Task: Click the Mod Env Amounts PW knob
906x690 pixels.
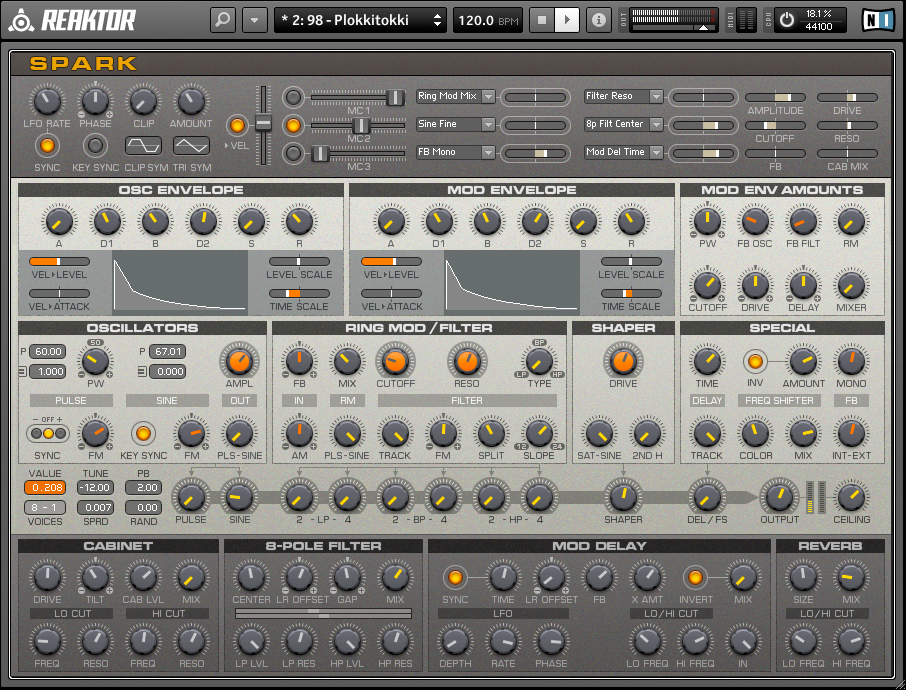Action: [707, 221]
